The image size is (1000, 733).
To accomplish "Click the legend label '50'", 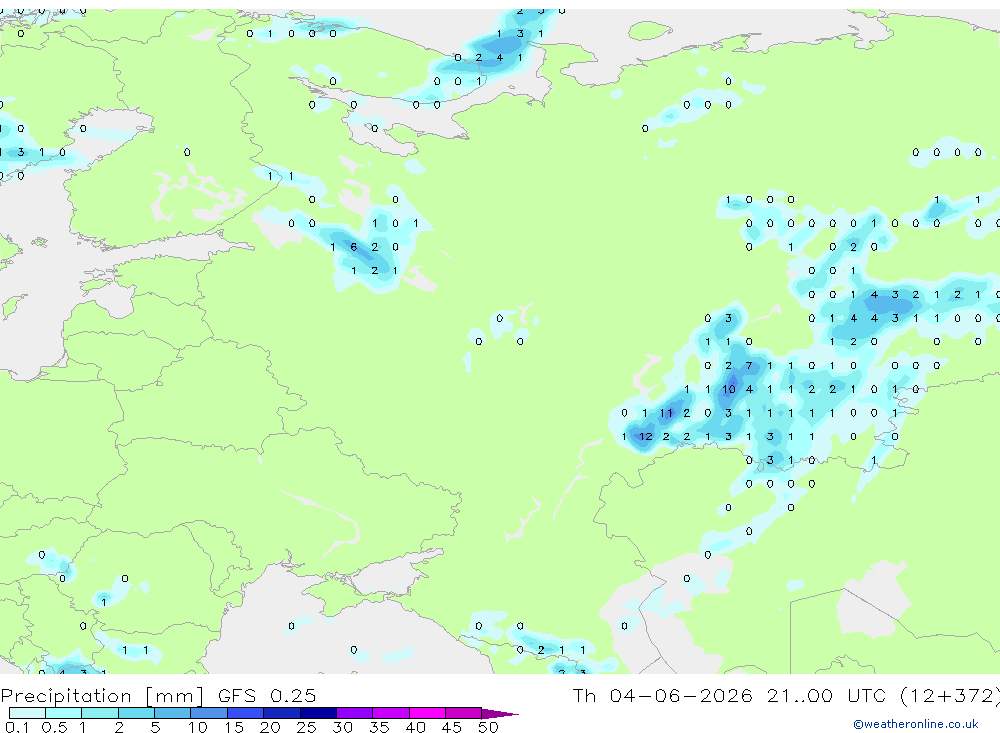I will 488,727.
